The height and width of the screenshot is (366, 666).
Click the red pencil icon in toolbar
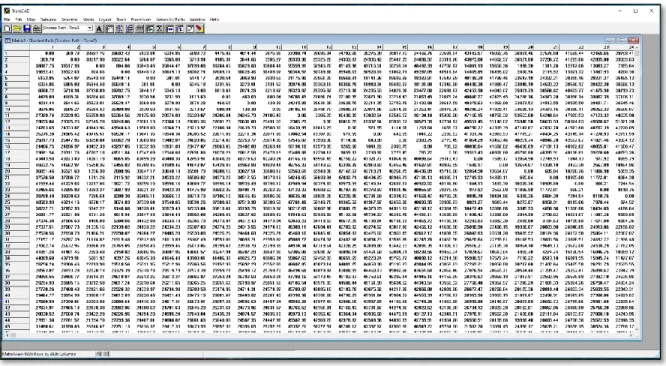[x=199, y=29]
